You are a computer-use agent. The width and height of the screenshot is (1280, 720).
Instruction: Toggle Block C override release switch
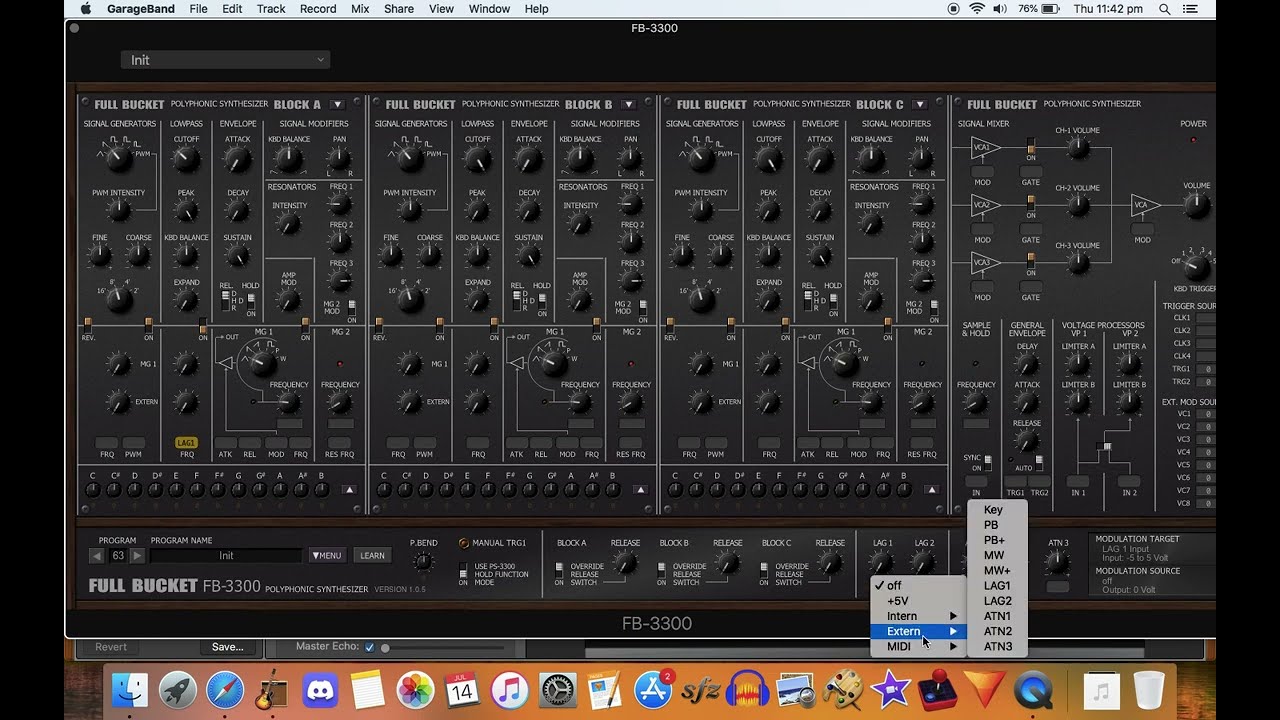(x=764, y=569)
